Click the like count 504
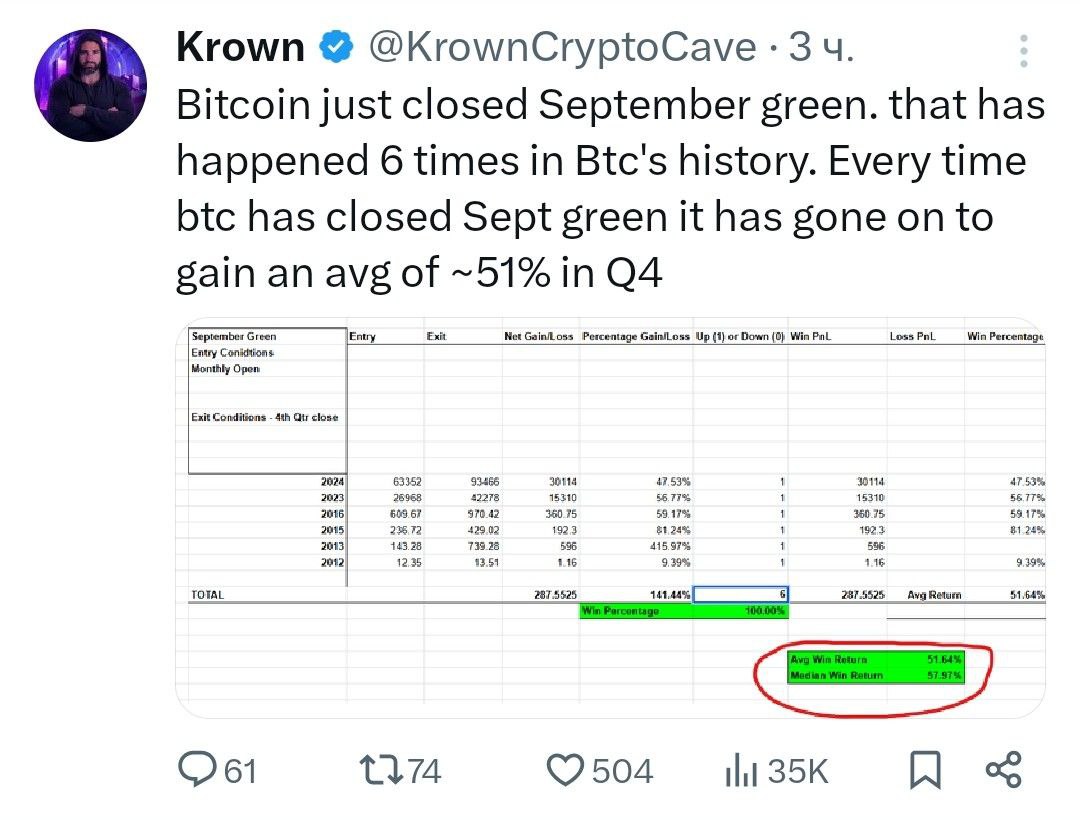The image size is (1080, 820). tap(622, 771)
